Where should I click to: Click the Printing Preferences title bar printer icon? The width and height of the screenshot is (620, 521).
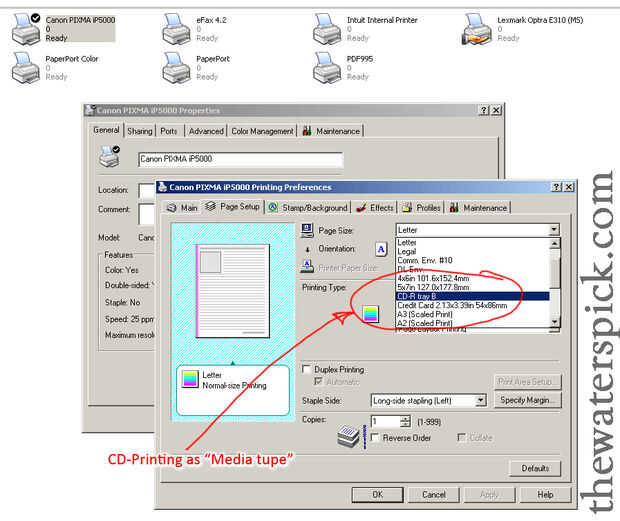(x=162, y=187)
